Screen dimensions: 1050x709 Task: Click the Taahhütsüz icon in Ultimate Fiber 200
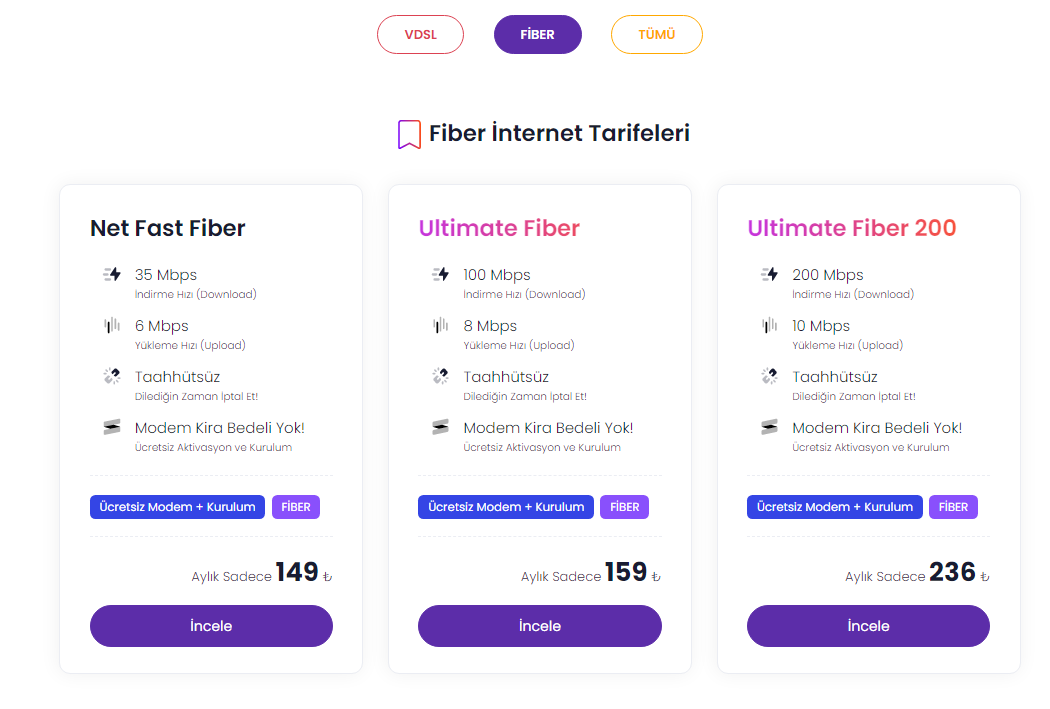click(x=769, y=376)
